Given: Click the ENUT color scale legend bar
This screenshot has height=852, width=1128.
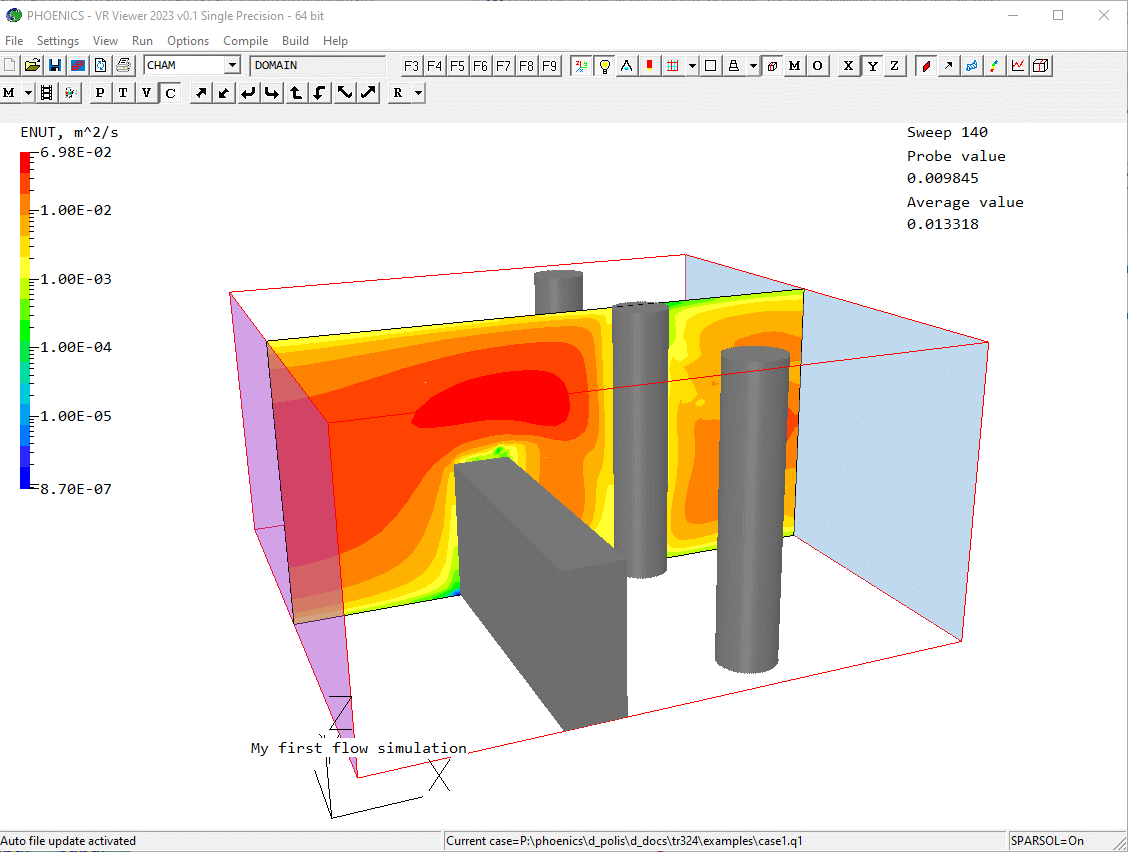Looking at the screenshot, I should 26,319.
